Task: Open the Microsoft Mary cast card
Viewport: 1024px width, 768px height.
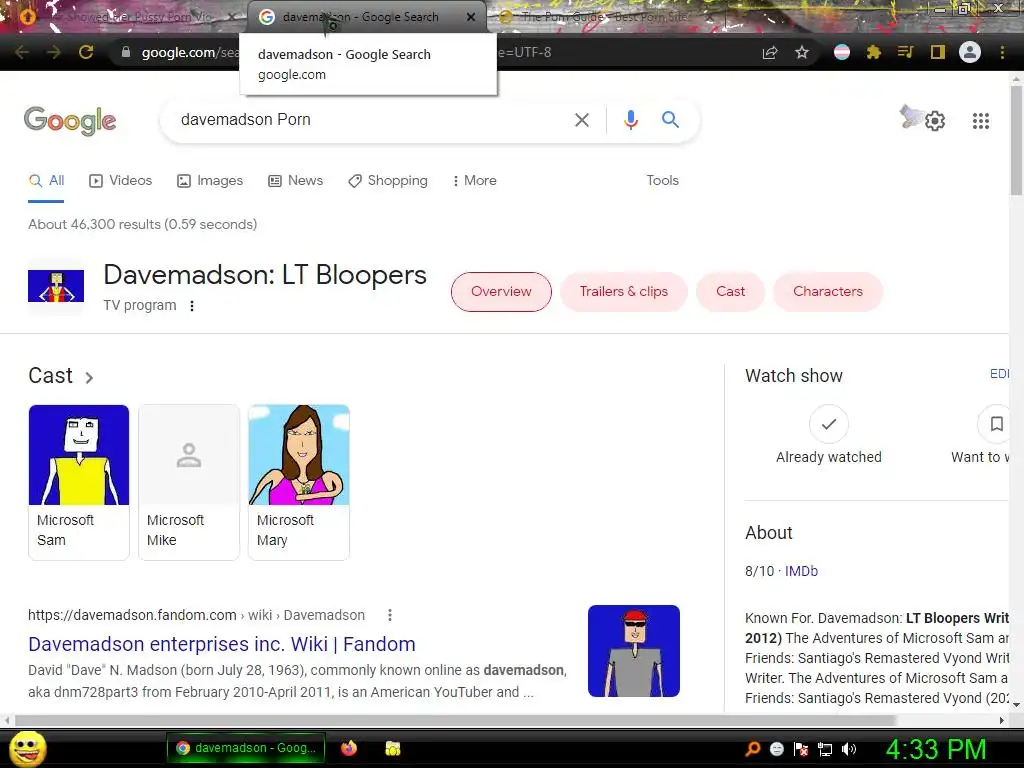Action: pyautogui.click(x=298, y=482)
